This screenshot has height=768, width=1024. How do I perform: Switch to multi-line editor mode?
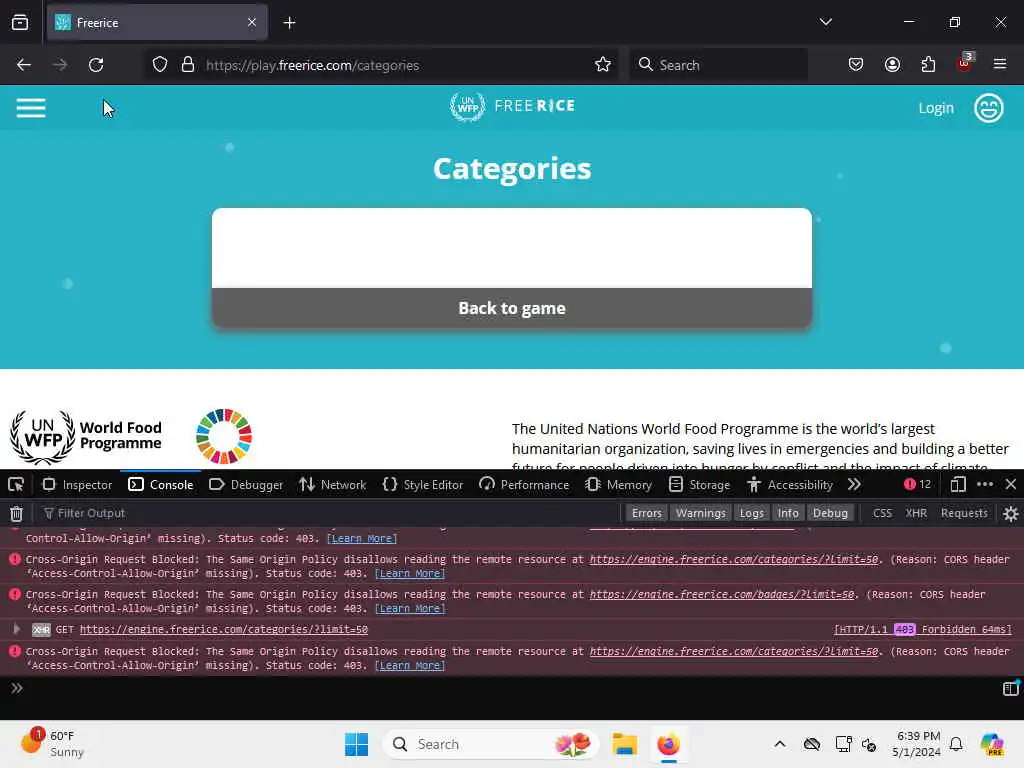click(1010, 688)
